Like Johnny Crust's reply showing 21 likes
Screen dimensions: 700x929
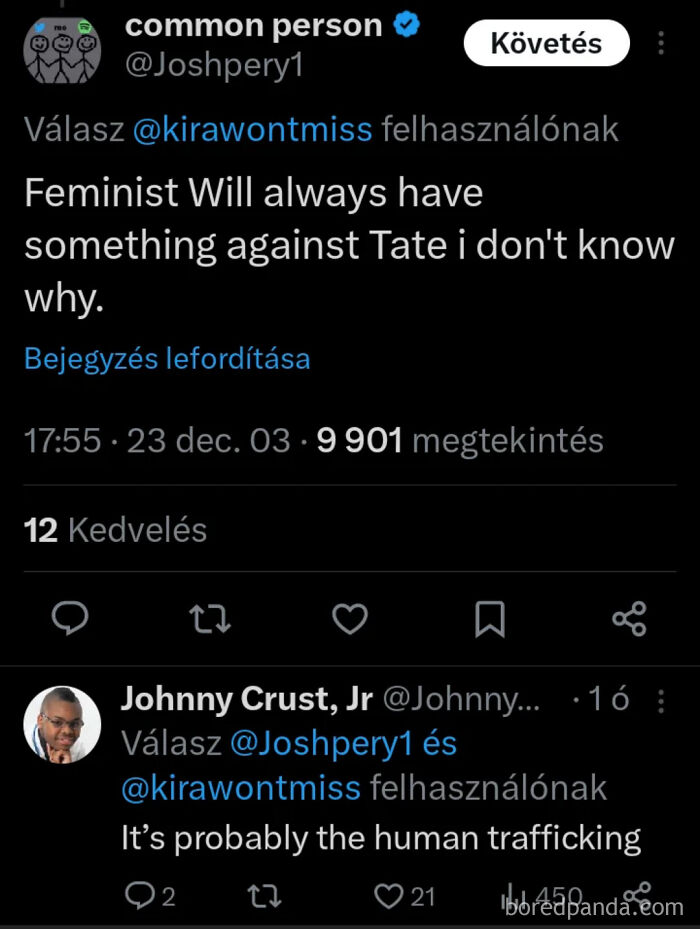tap(388, 896)
